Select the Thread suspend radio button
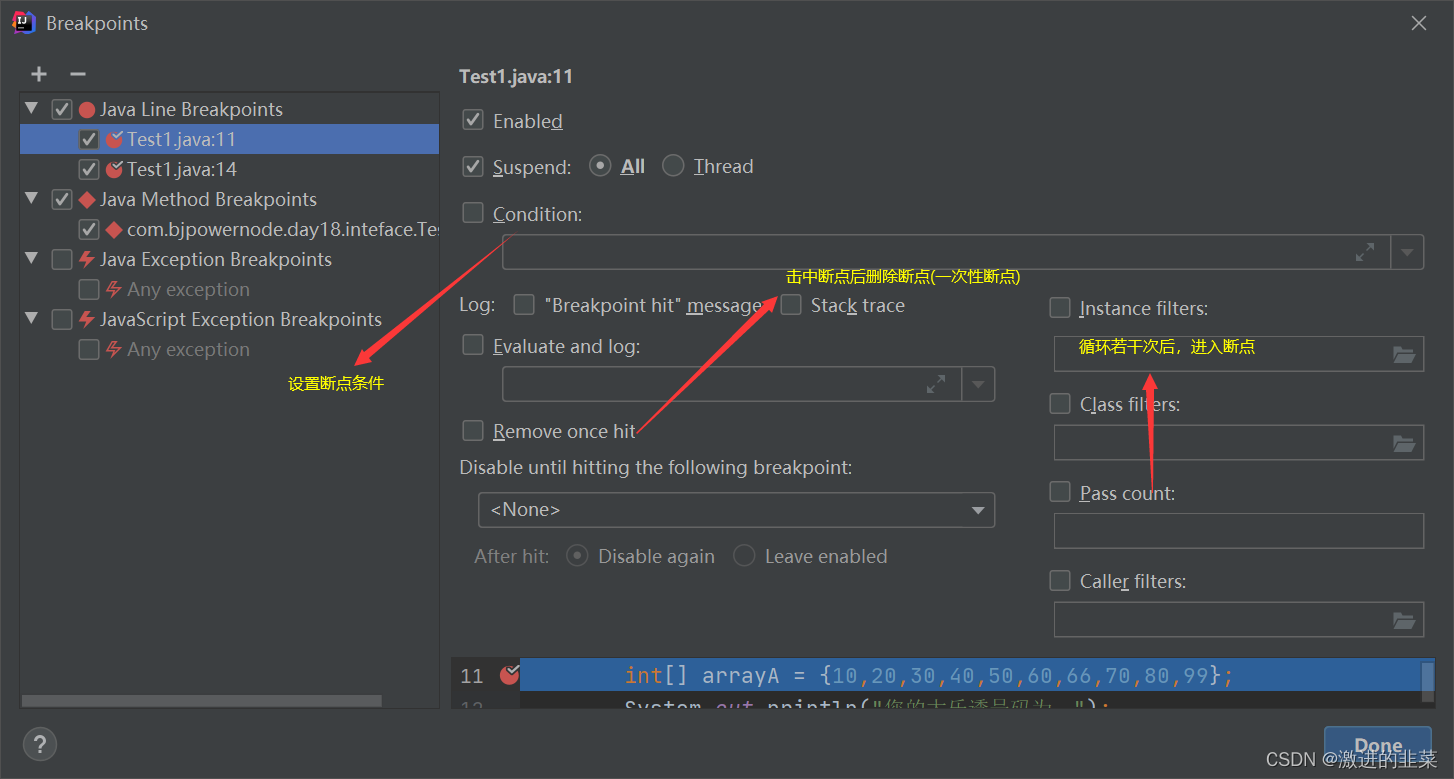The image size is (1454, 779). [x=674, y=166]
